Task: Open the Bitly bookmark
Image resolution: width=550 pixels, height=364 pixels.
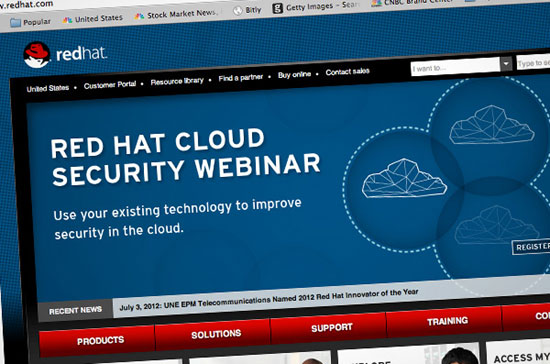Action: tap(248, 10)
